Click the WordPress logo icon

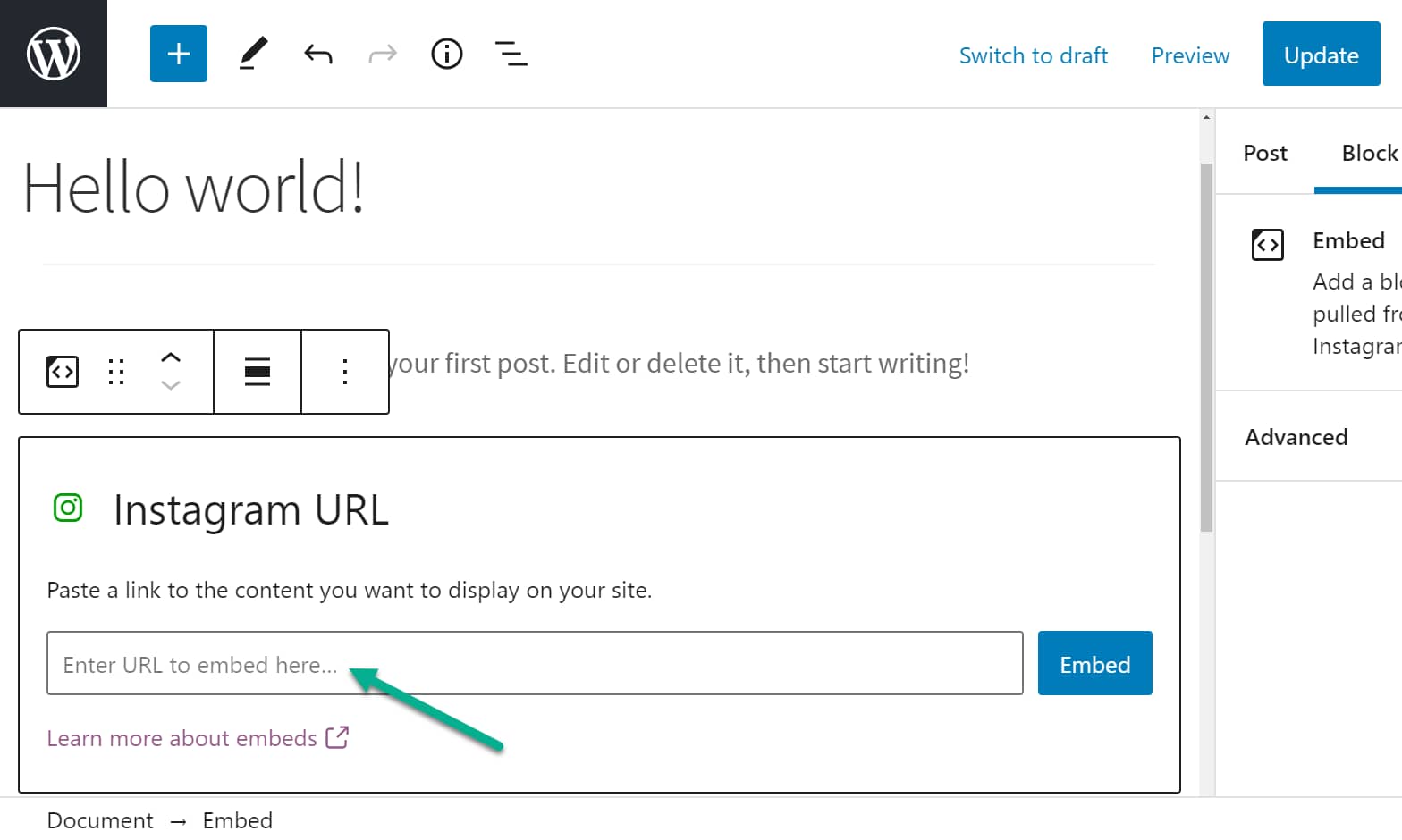(x=54, y=54)
